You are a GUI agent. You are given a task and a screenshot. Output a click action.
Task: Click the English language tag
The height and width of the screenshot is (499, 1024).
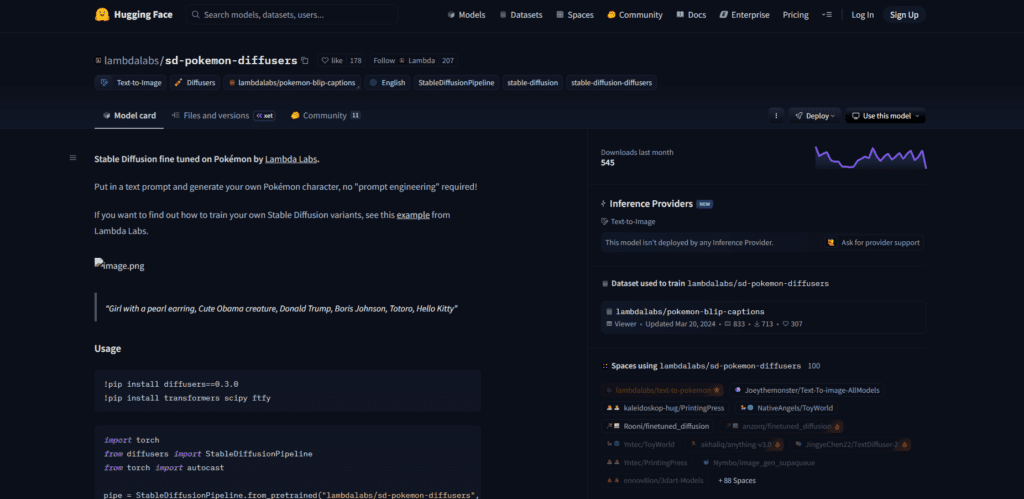tap(387, 82)
